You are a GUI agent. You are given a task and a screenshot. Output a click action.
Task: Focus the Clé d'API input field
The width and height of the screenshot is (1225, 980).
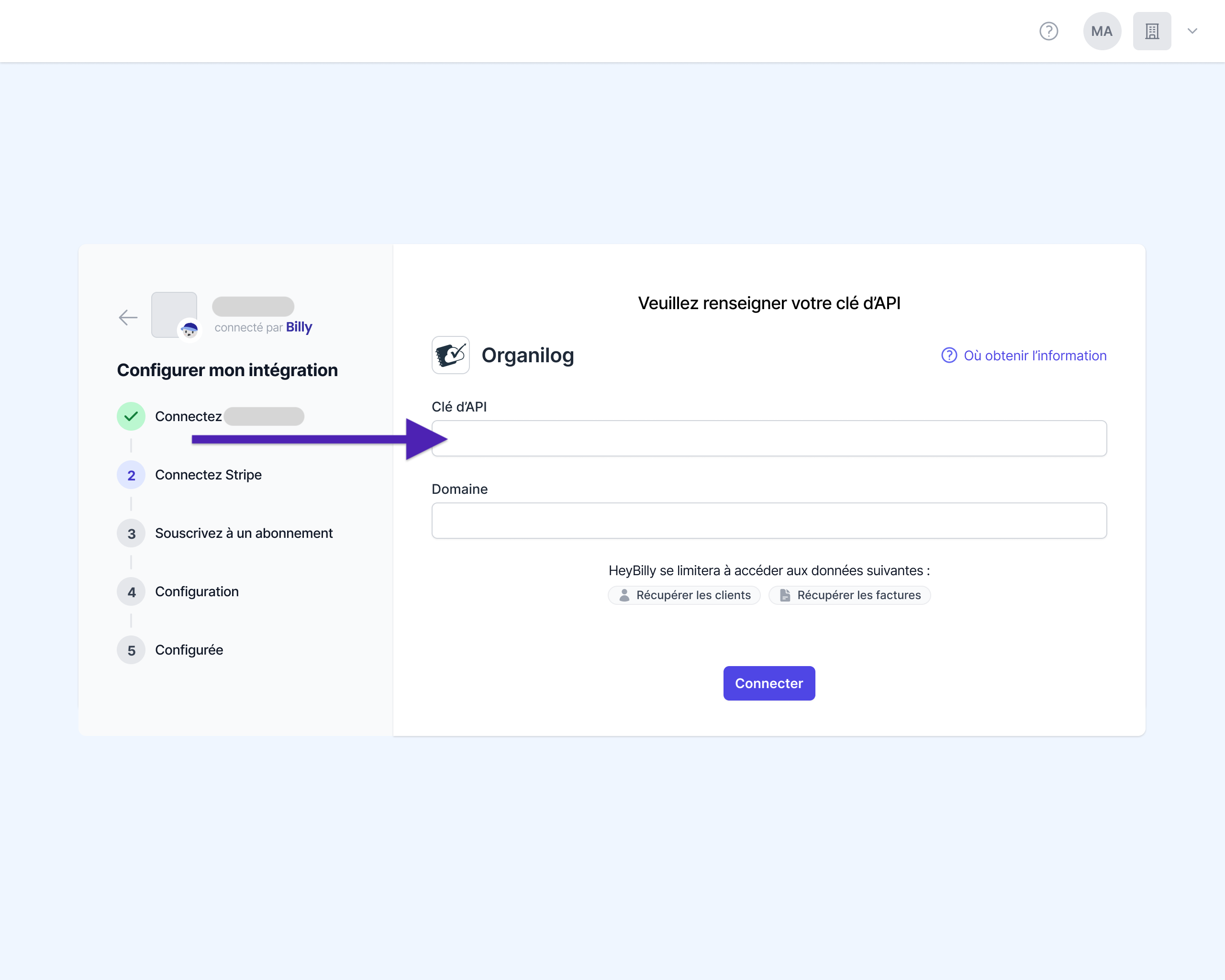[x=769, y=438]
